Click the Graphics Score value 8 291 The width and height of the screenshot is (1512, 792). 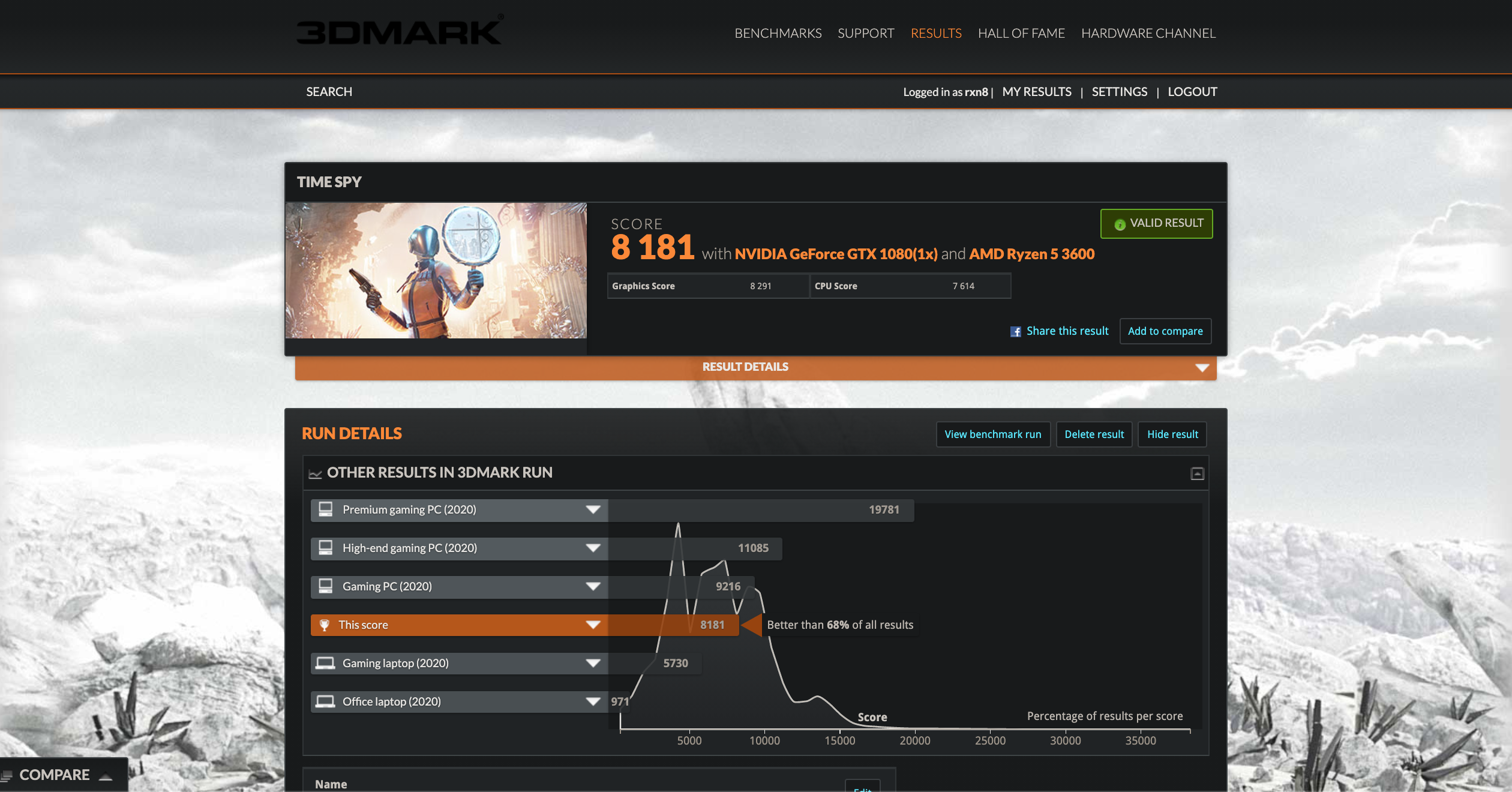(760, 286)
